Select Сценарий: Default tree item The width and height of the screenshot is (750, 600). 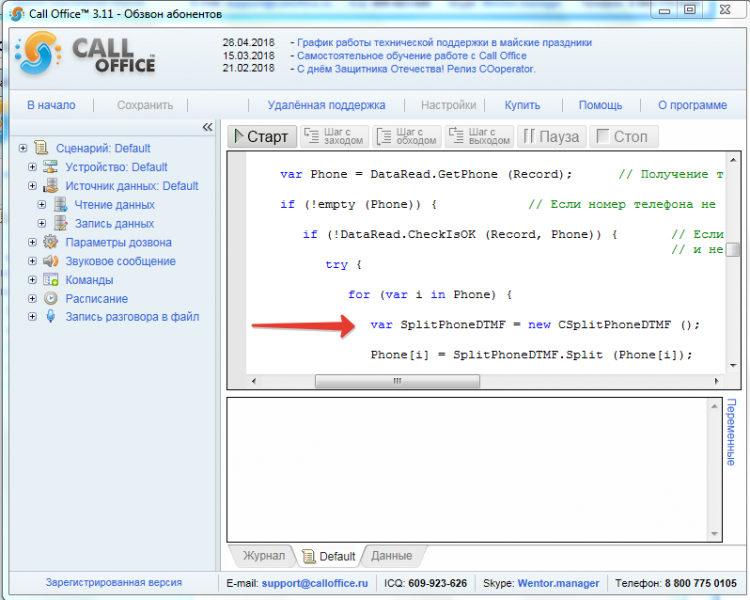pos(103,148)
